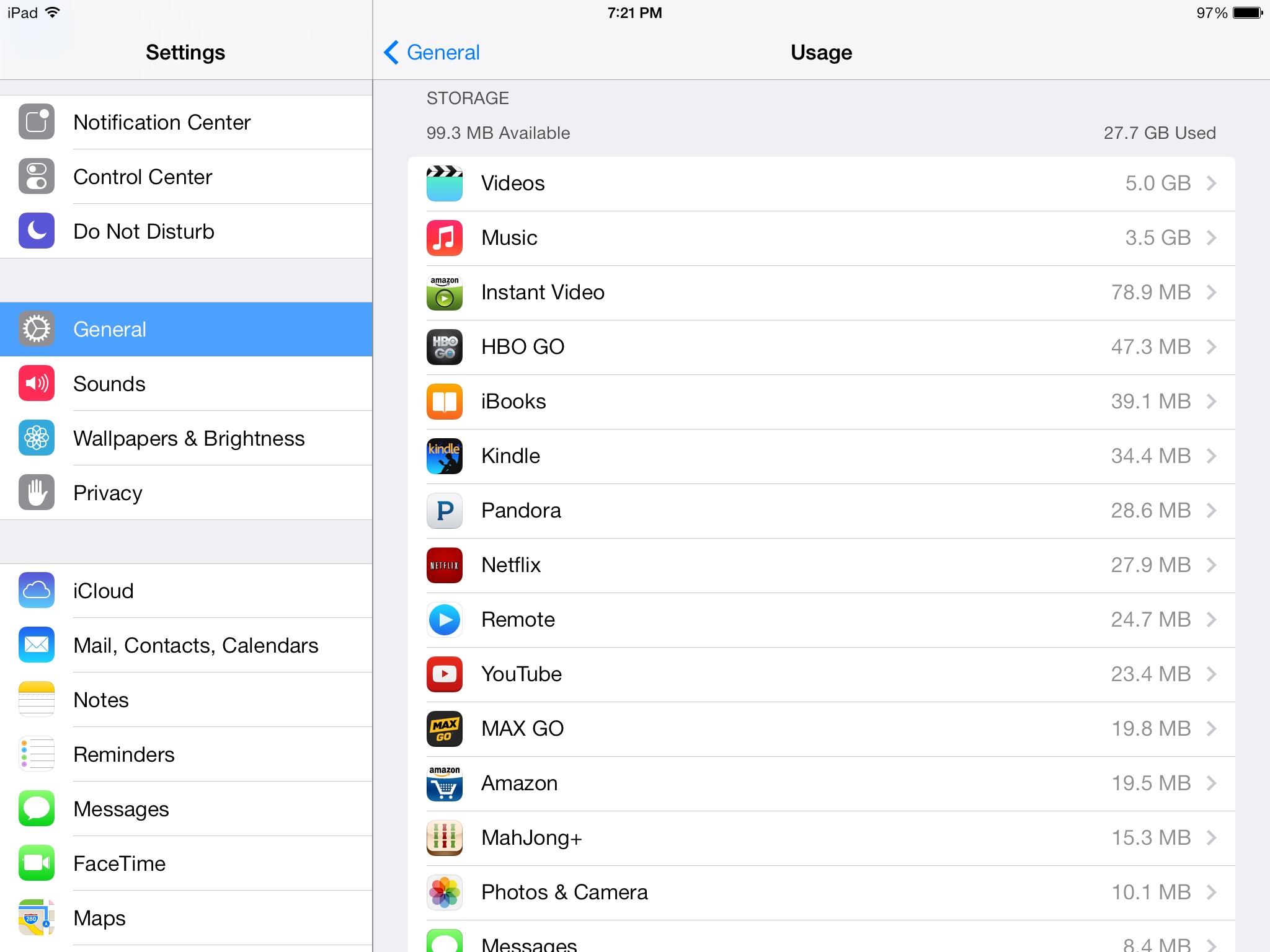The width and height of the screenshot is (1270, 952).
Task: Tap the Sounds speaker icon
Action: point(37,384)
